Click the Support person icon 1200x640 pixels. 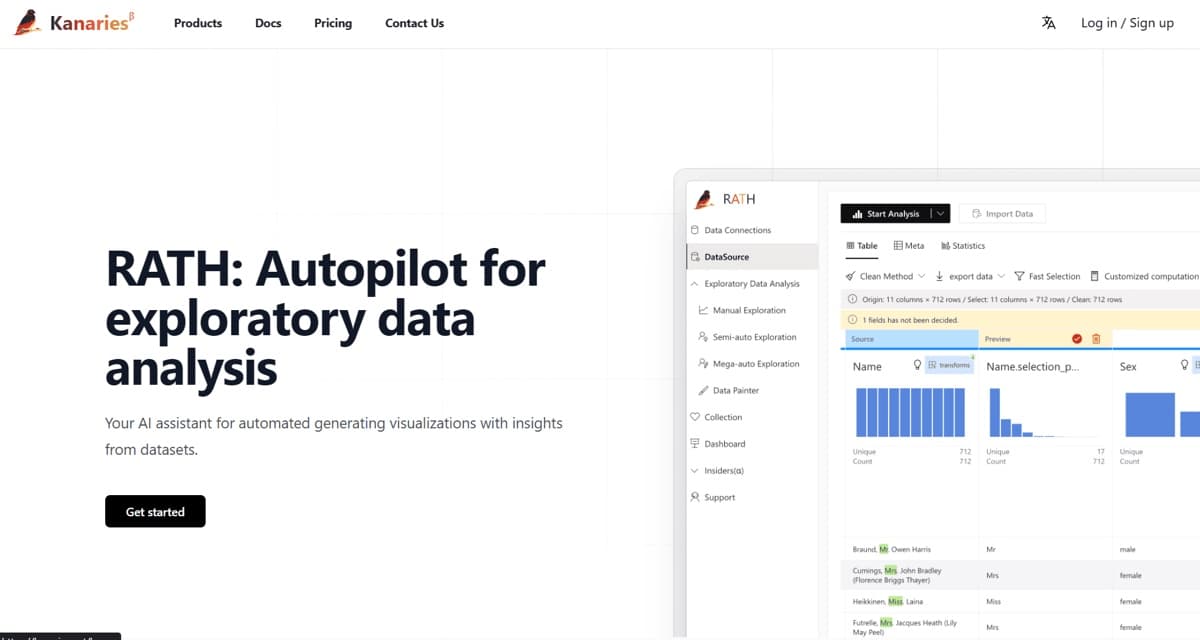pos(695,497)
